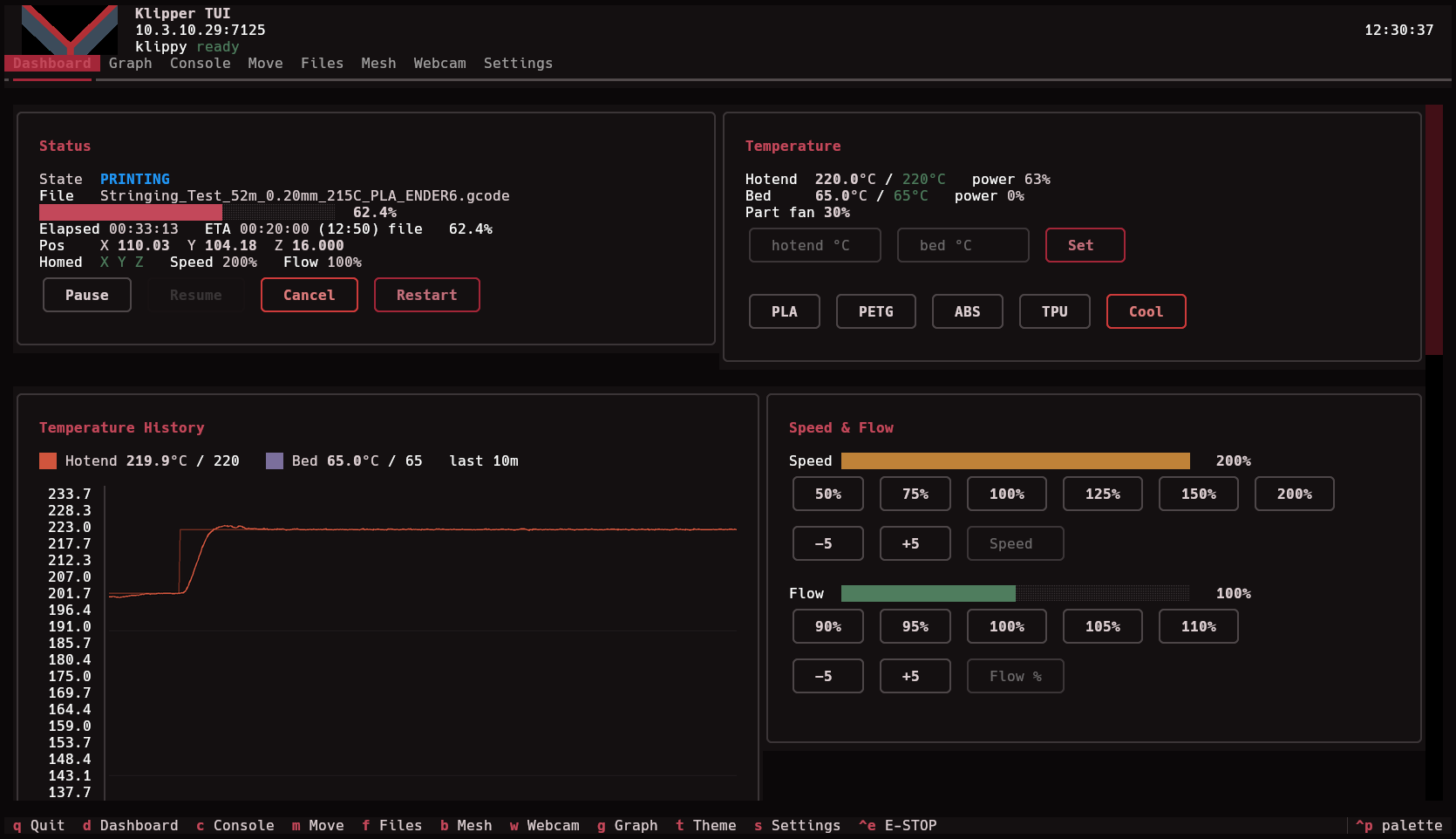1456x839 pixels.
Task: Decrease speed by 5 with −5 button
Action: pyautogui.click(x=828, y=543)
